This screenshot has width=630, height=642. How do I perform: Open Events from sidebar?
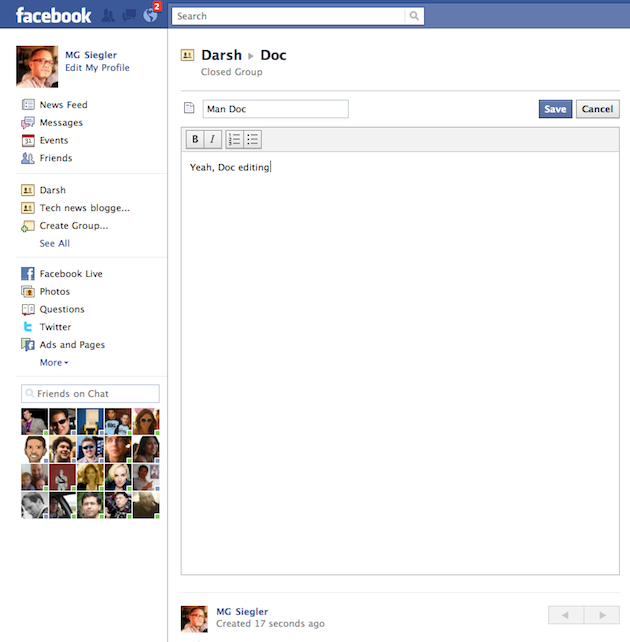pos(54,140)
